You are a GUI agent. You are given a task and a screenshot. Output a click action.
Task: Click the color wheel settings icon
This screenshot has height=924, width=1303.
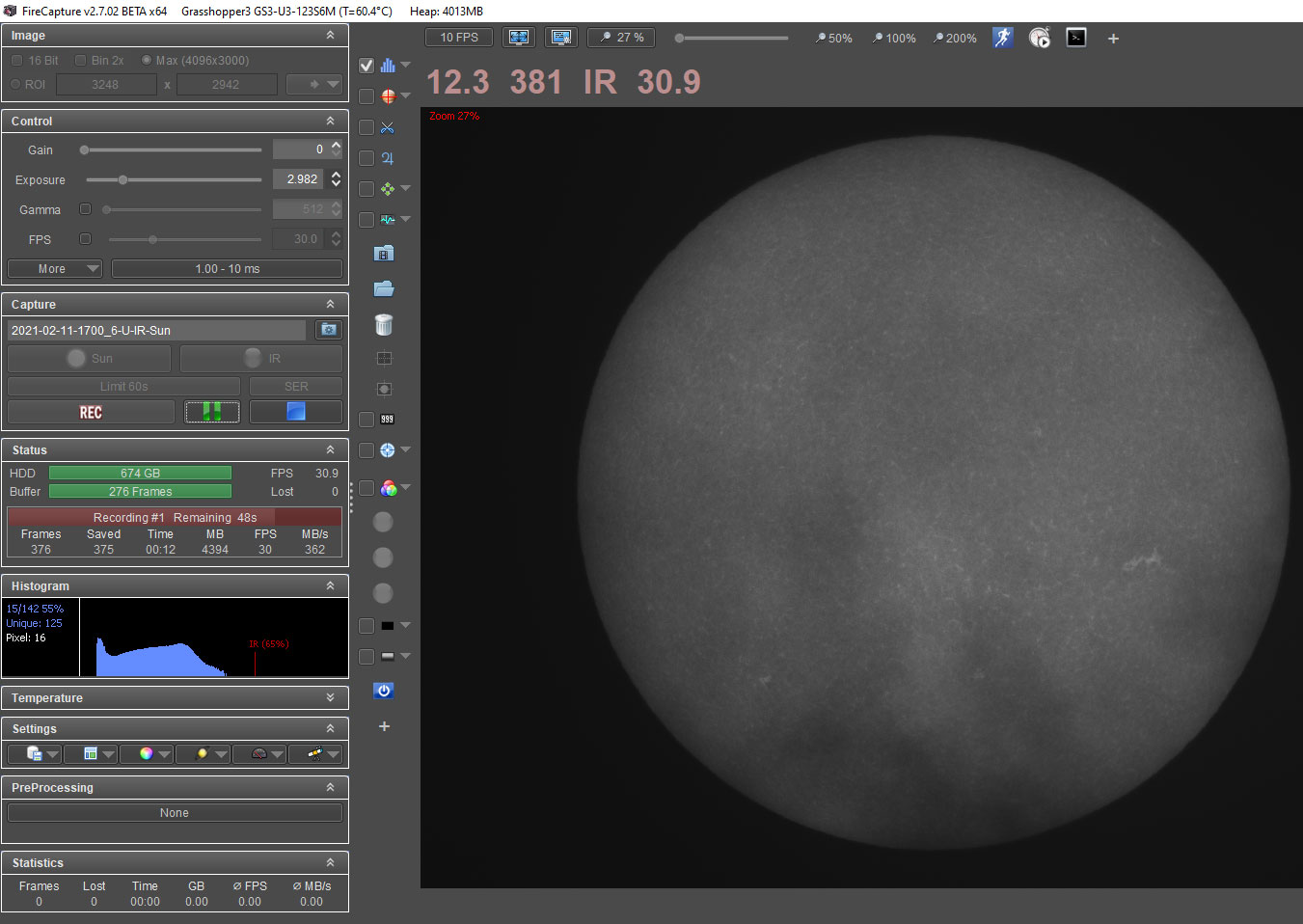pos(147,754)
